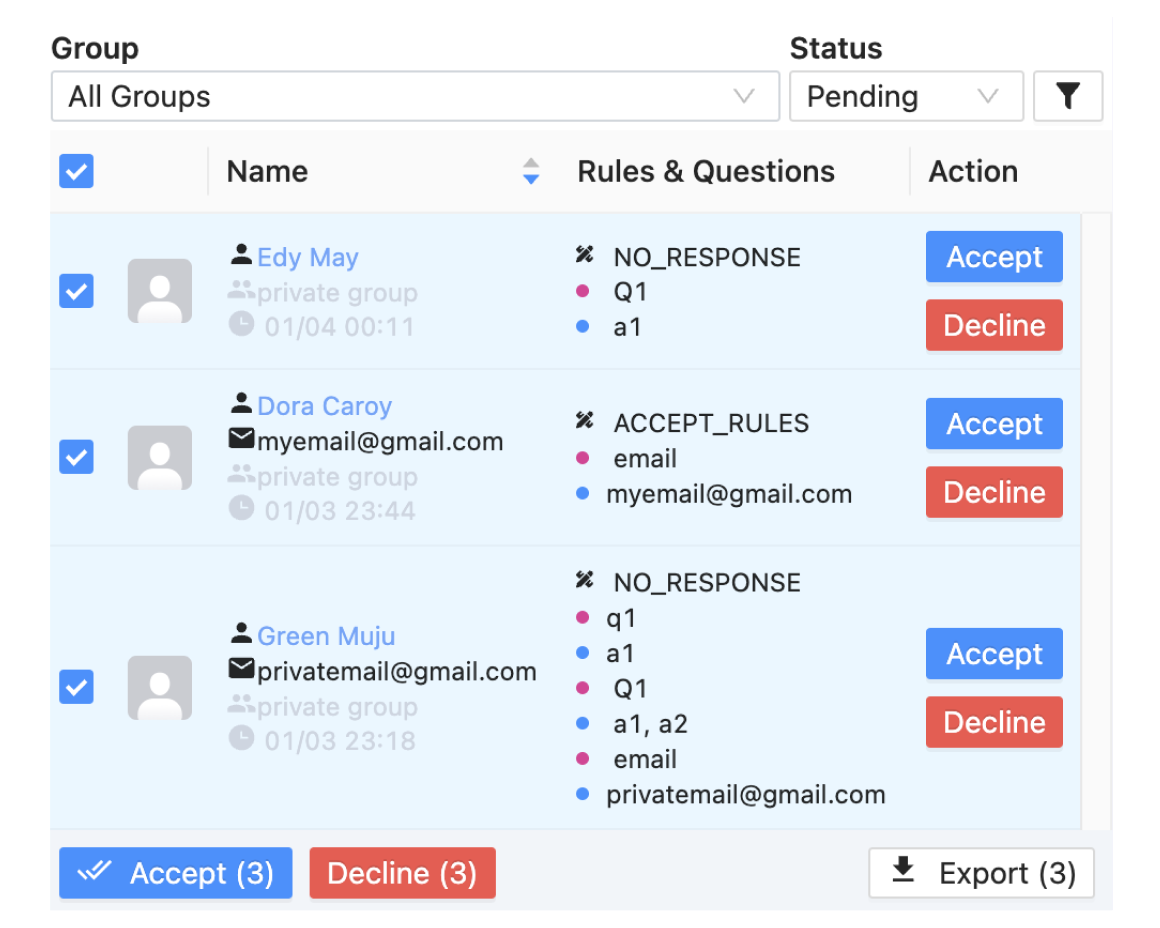The height and width of the screenshot is (928, 1160).
Task: Toggle Green Muju's selection checkbox
Action: tap(76, 687)
